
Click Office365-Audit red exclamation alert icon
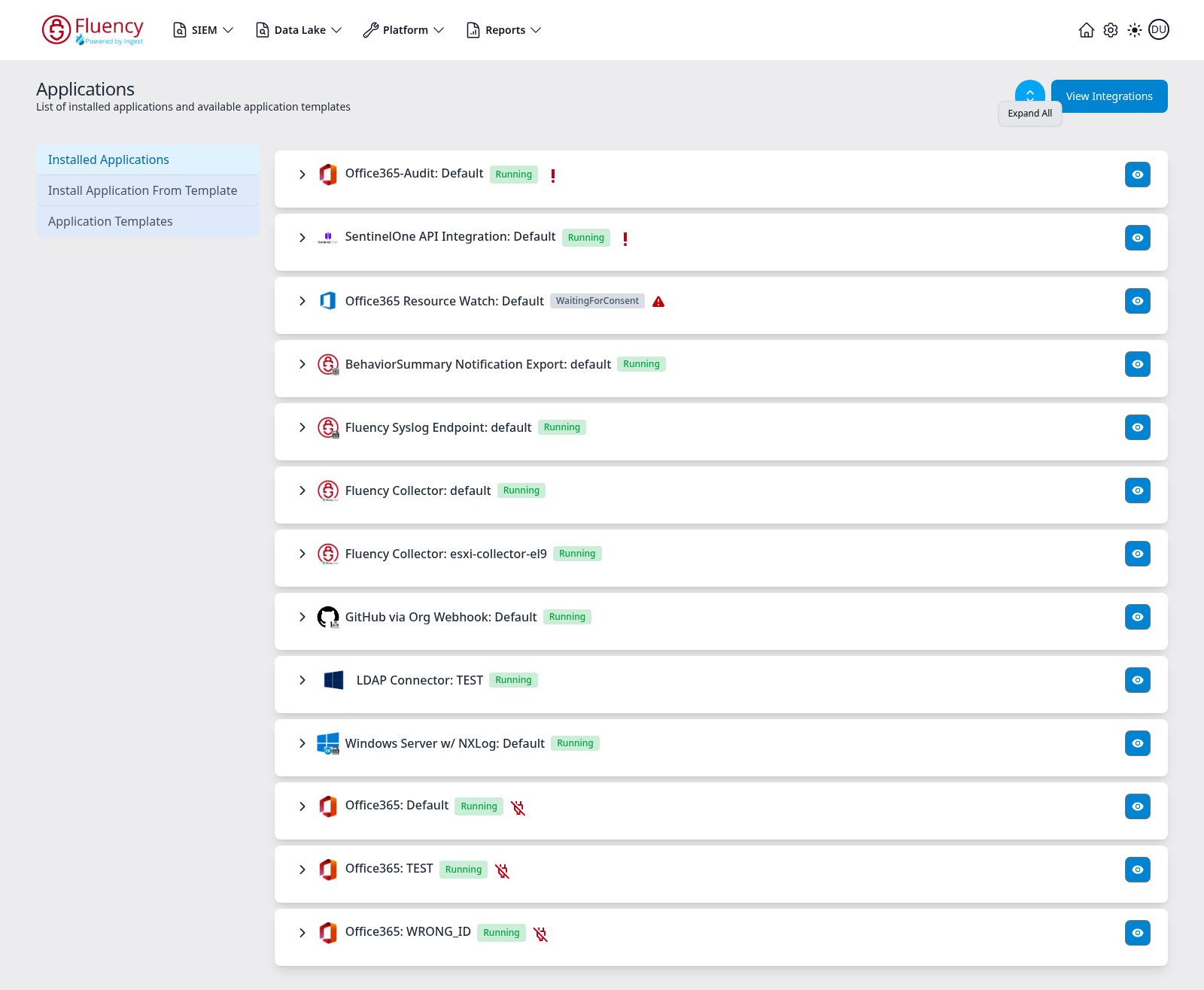[553, 175]
